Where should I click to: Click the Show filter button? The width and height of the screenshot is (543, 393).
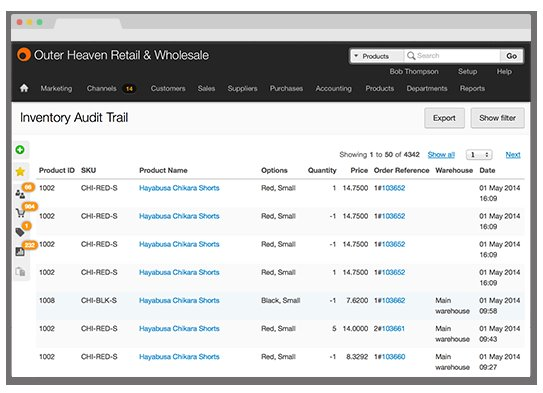click(x=497, y=118)
